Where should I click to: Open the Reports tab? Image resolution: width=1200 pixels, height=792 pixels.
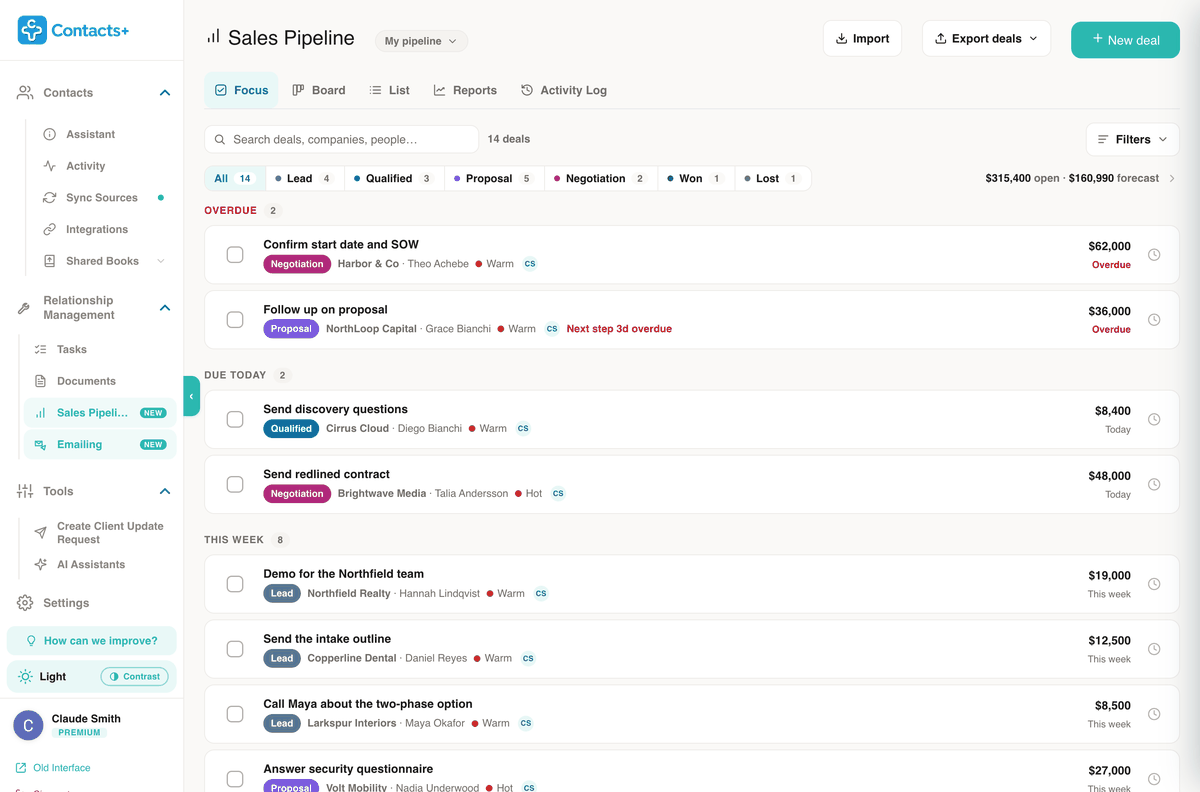(x=465, y=90)
